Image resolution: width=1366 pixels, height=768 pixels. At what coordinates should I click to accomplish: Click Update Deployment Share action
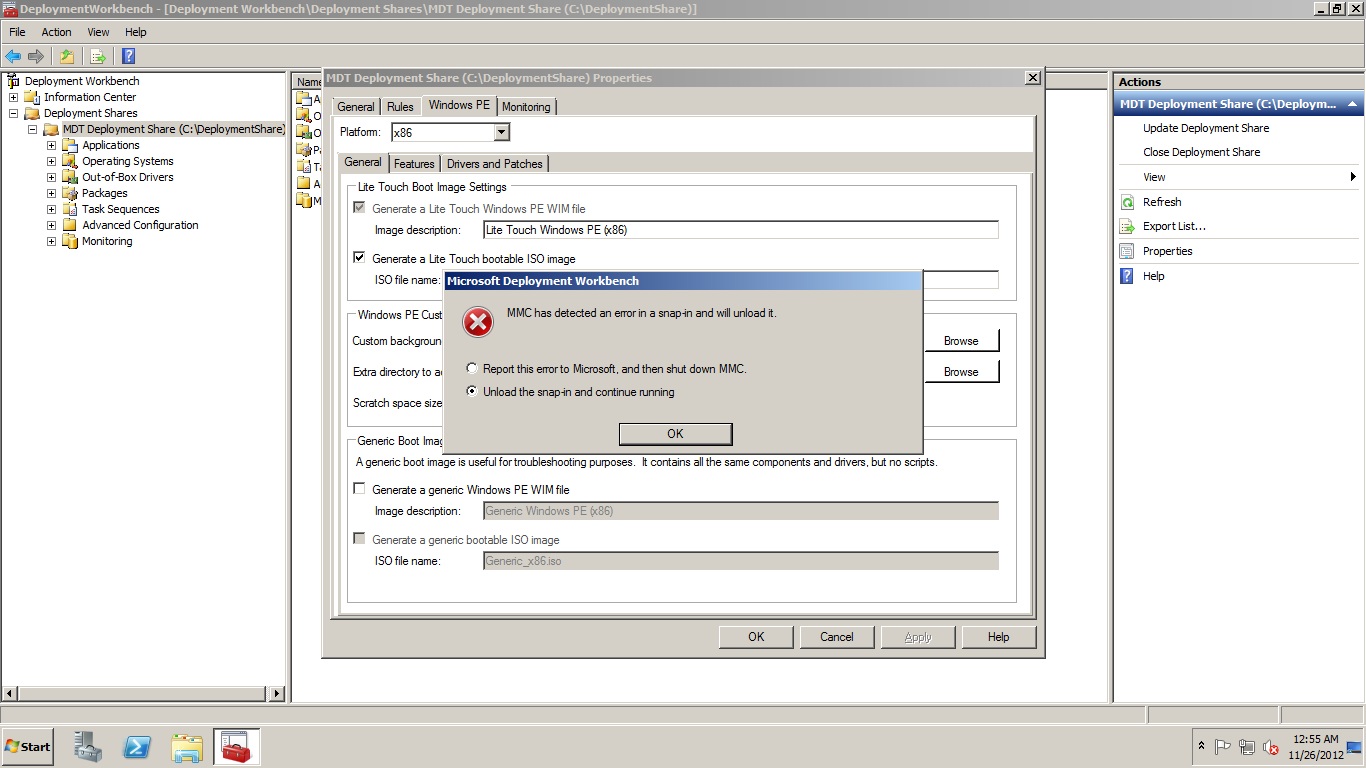pos(1206,128)
